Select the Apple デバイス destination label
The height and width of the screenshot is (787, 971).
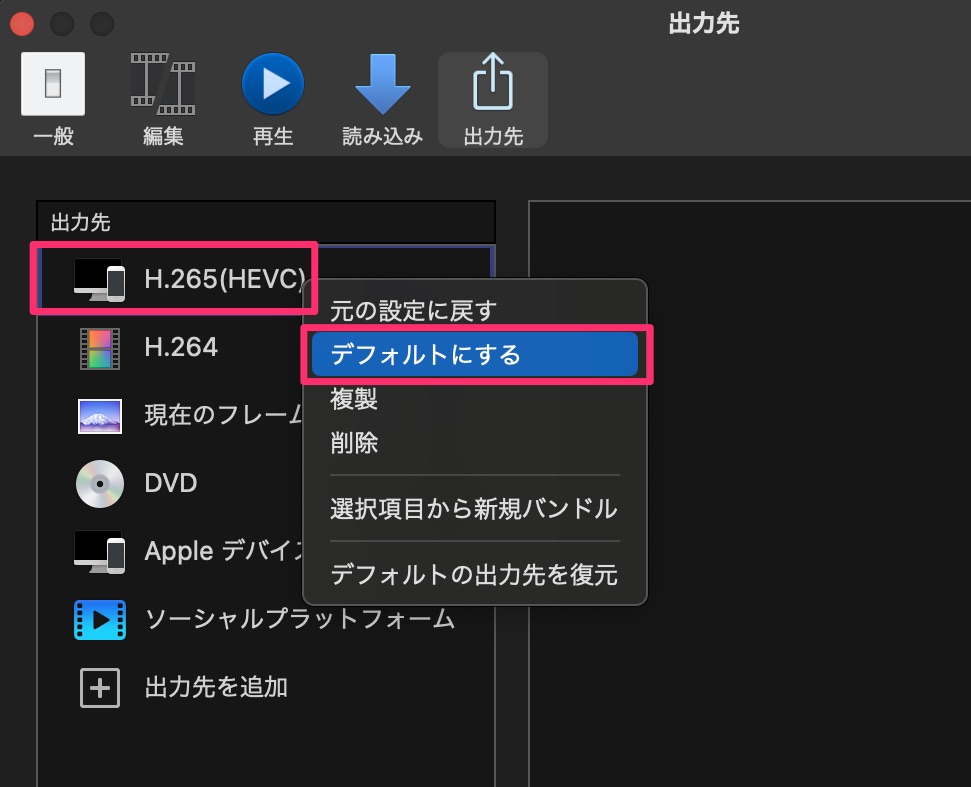tap(224, 550)
